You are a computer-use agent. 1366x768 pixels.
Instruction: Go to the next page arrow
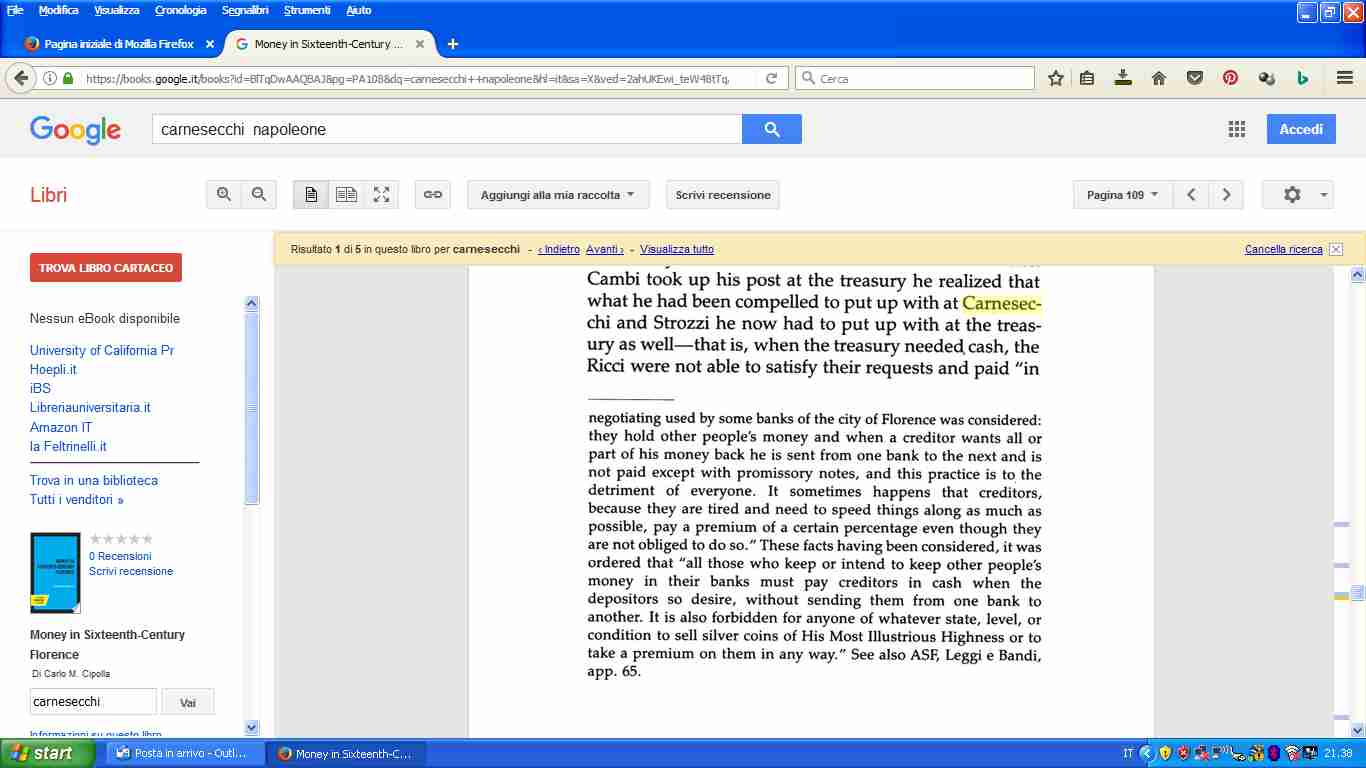tap(1226, 195)
